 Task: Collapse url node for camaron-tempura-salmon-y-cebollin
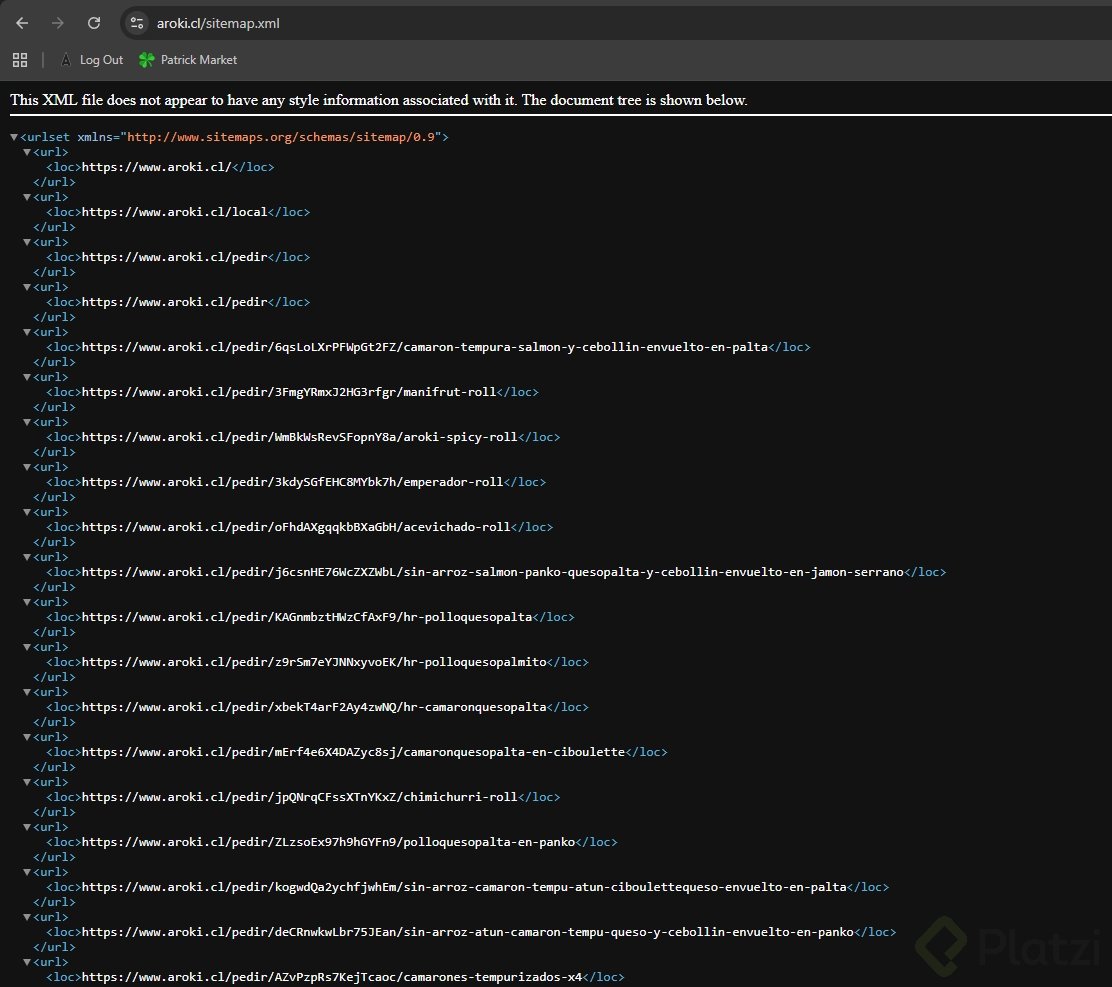[x=27, y=332]
